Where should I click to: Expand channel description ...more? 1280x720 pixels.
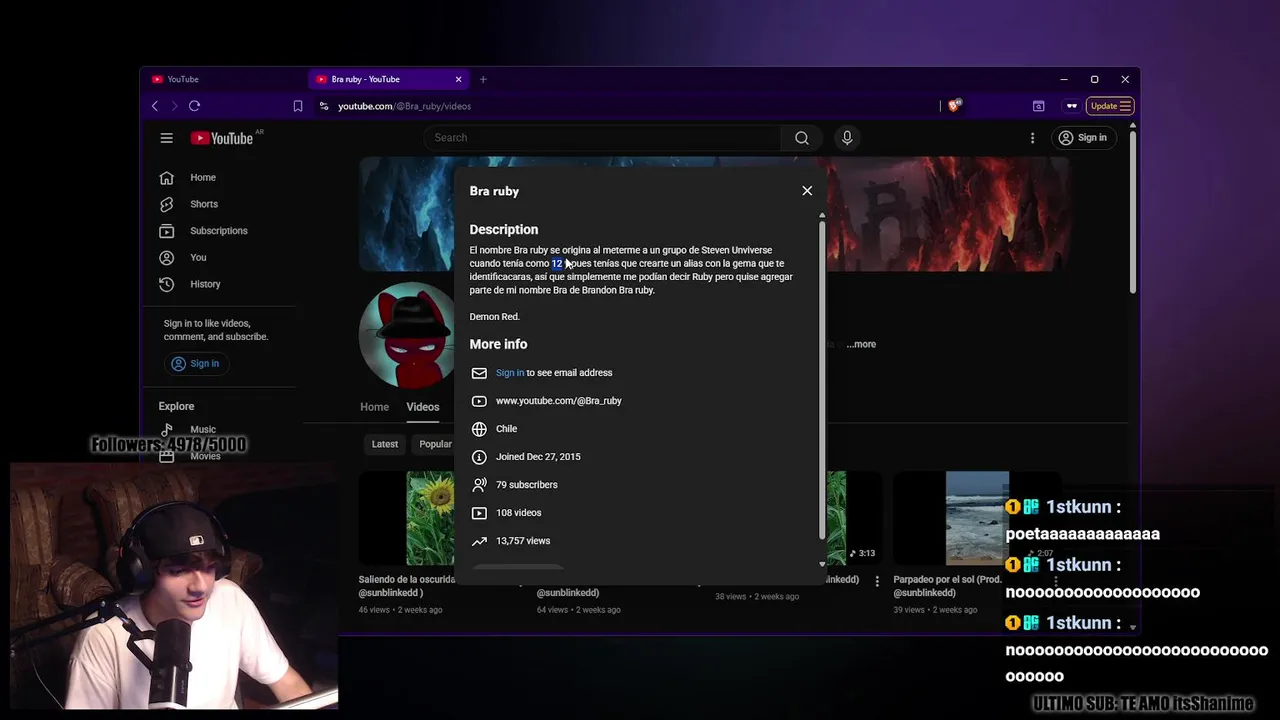pos(861,344)
